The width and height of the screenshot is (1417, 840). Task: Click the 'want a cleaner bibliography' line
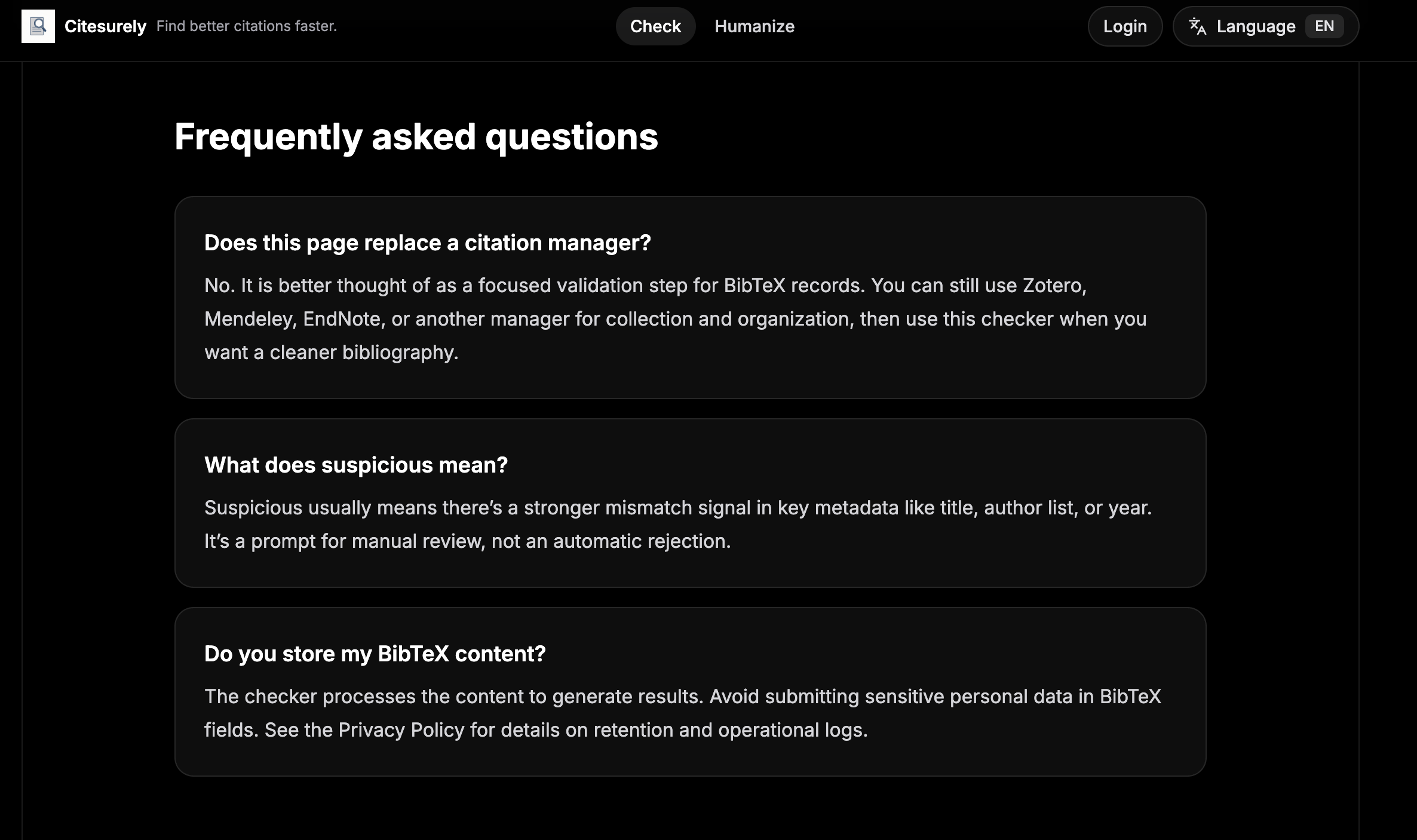[331, 352]
